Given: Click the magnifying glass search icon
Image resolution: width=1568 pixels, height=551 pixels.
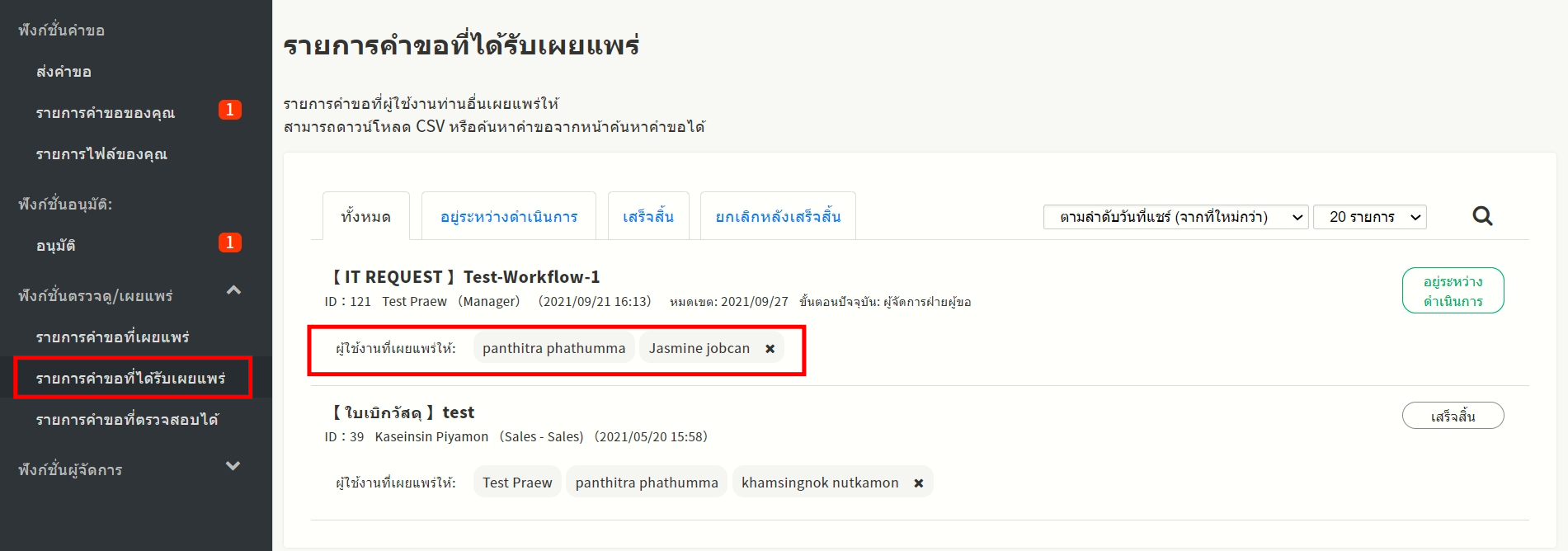Looking at the screenshot, I should point(1482,216).
